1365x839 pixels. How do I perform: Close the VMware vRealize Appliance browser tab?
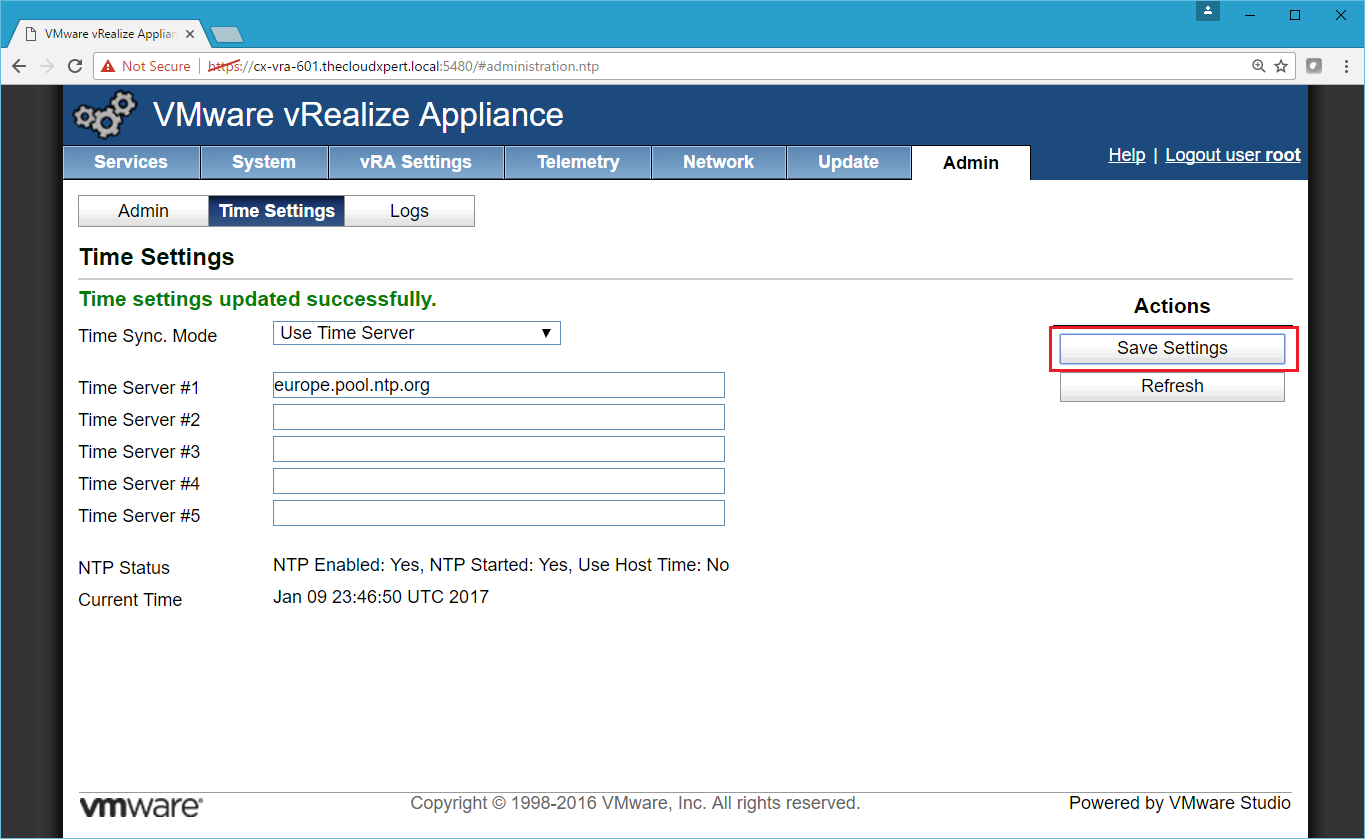(x=190, y=34)
